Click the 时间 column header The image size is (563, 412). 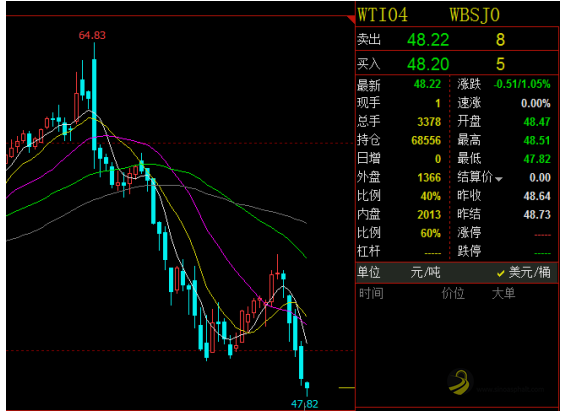point(371,293)
